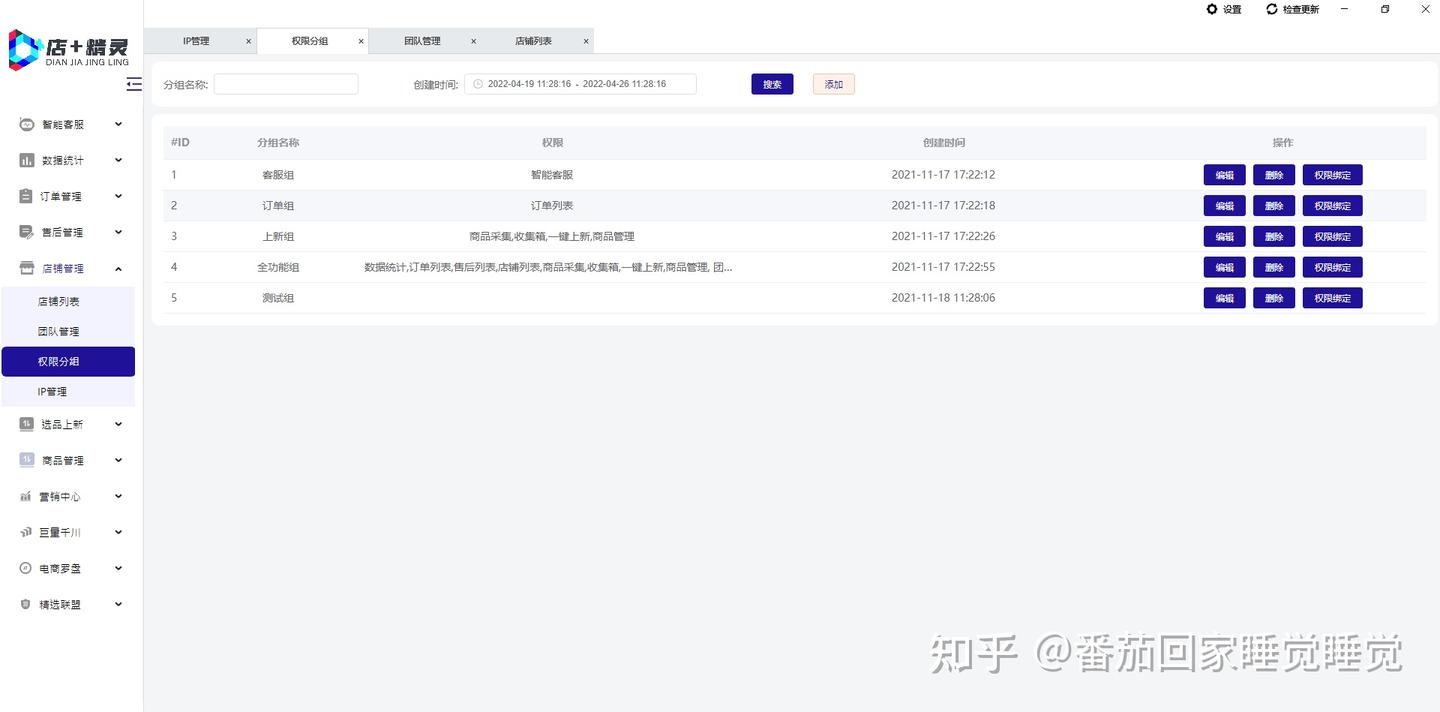Edit the 全功能组 row

[1224, 268]
